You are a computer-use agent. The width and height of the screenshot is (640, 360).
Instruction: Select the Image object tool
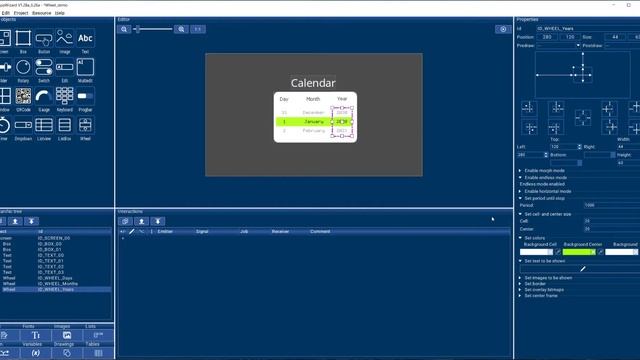[x=64, y=38]
